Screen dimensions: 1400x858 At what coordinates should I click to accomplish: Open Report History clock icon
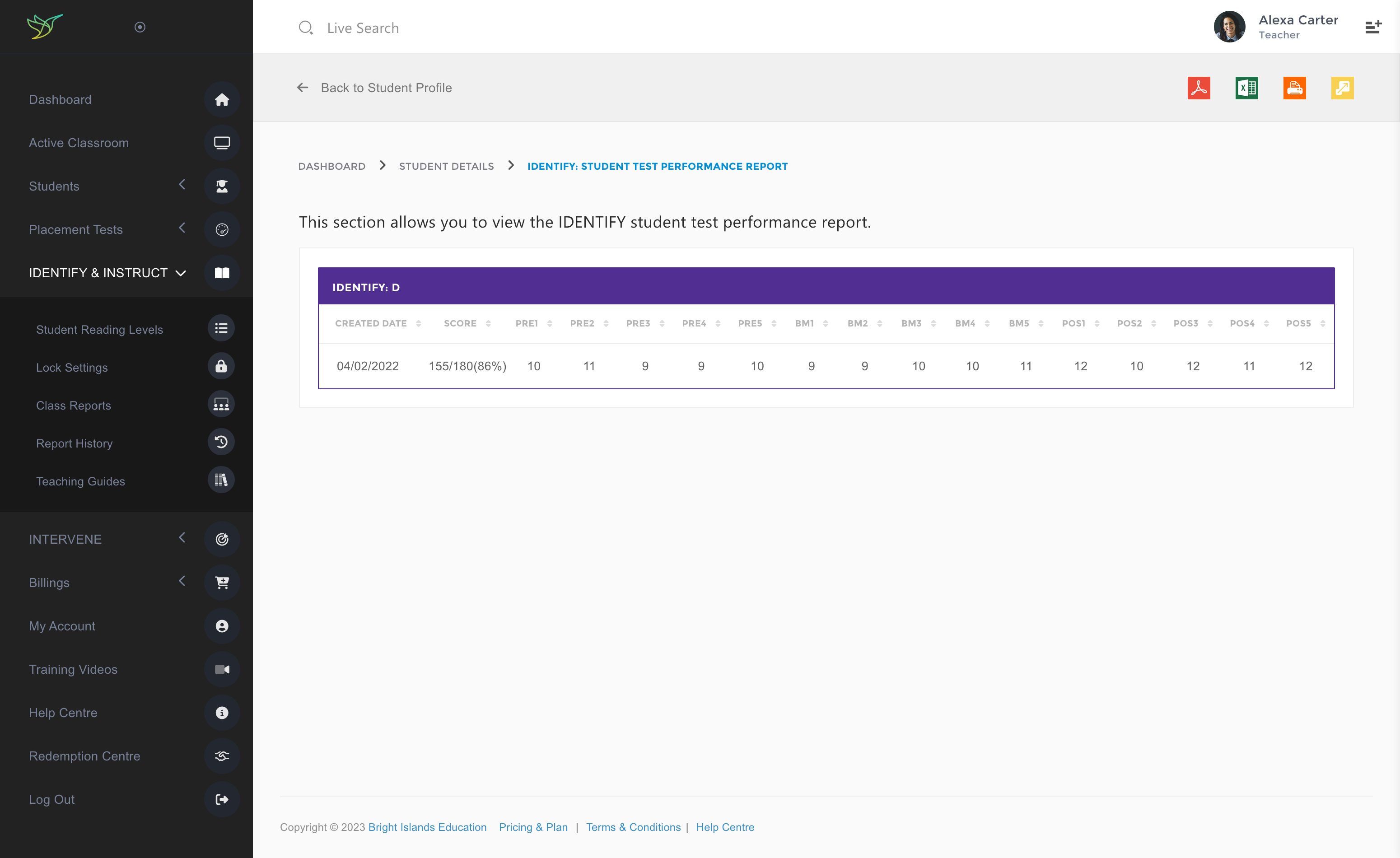(221, 443)
